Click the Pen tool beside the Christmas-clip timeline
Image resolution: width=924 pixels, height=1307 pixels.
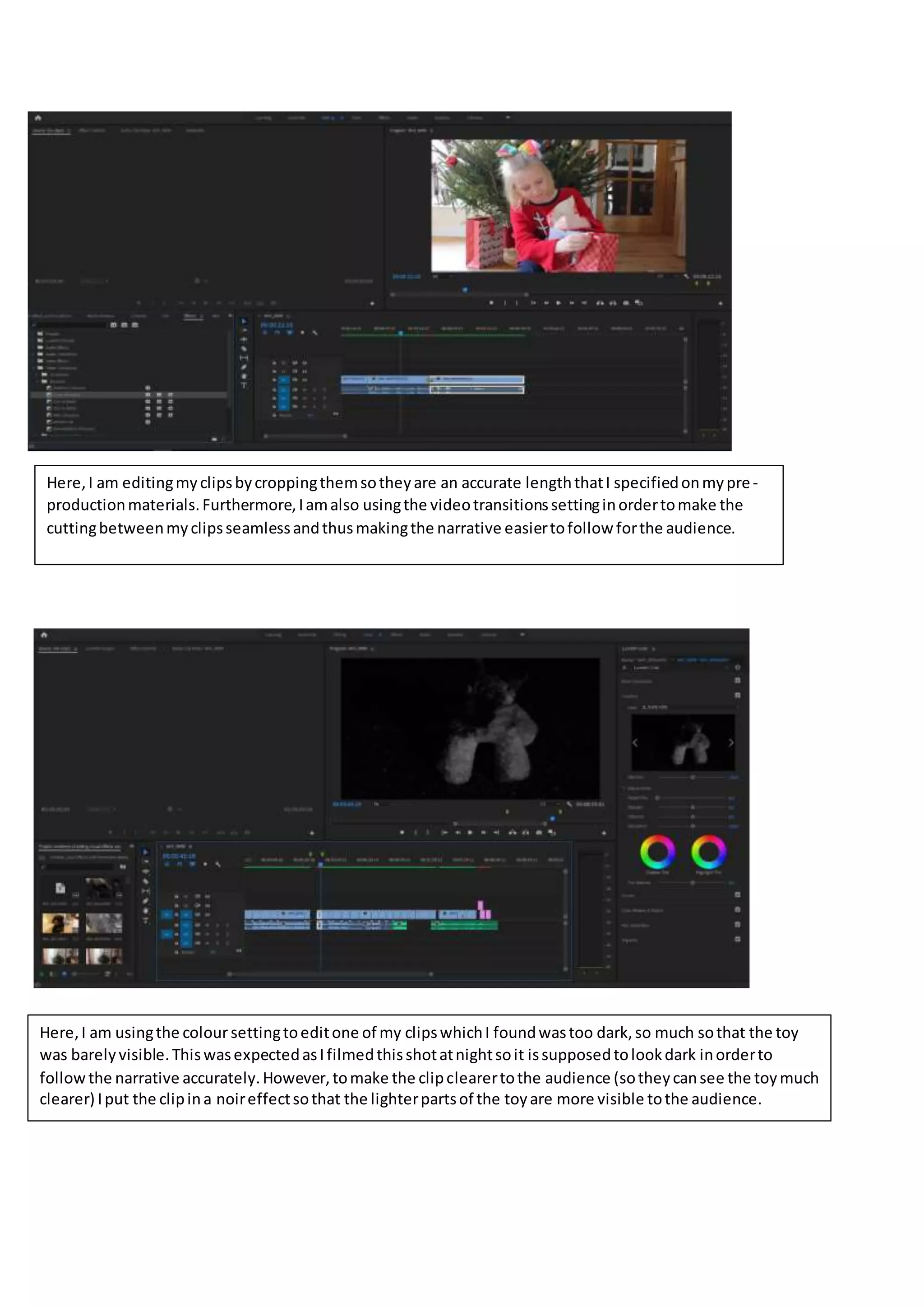click(x=244, y=367)
